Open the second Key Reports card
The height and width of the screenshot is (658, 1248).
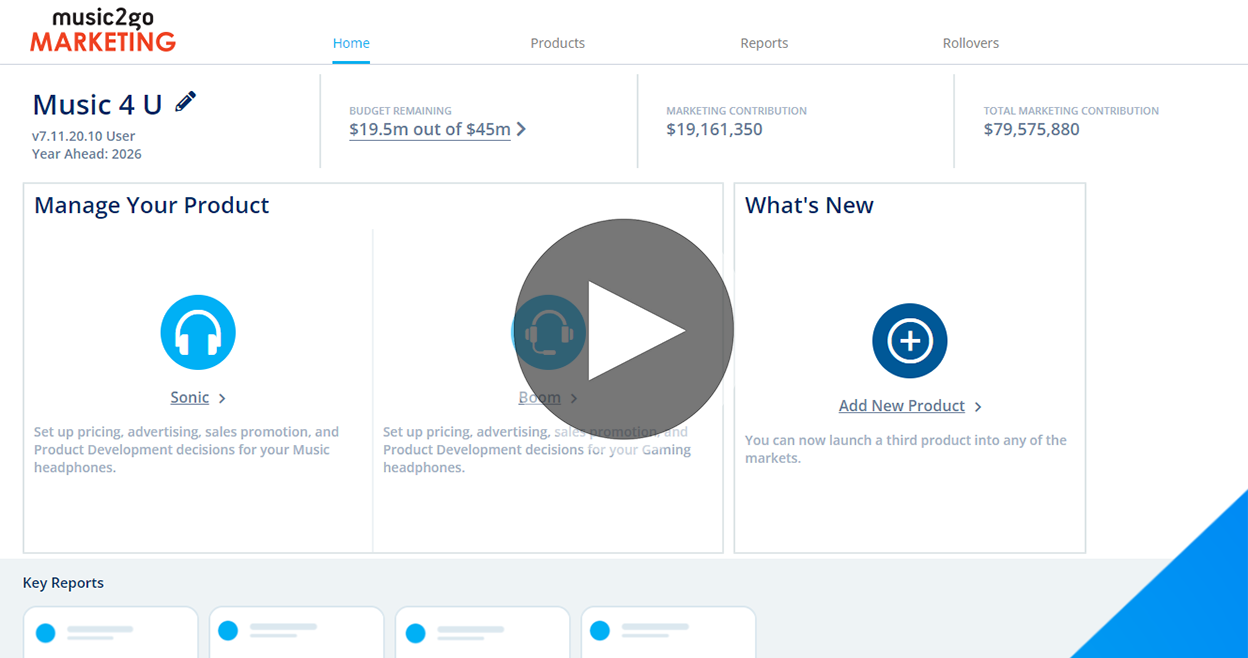(x=296, y=632)
